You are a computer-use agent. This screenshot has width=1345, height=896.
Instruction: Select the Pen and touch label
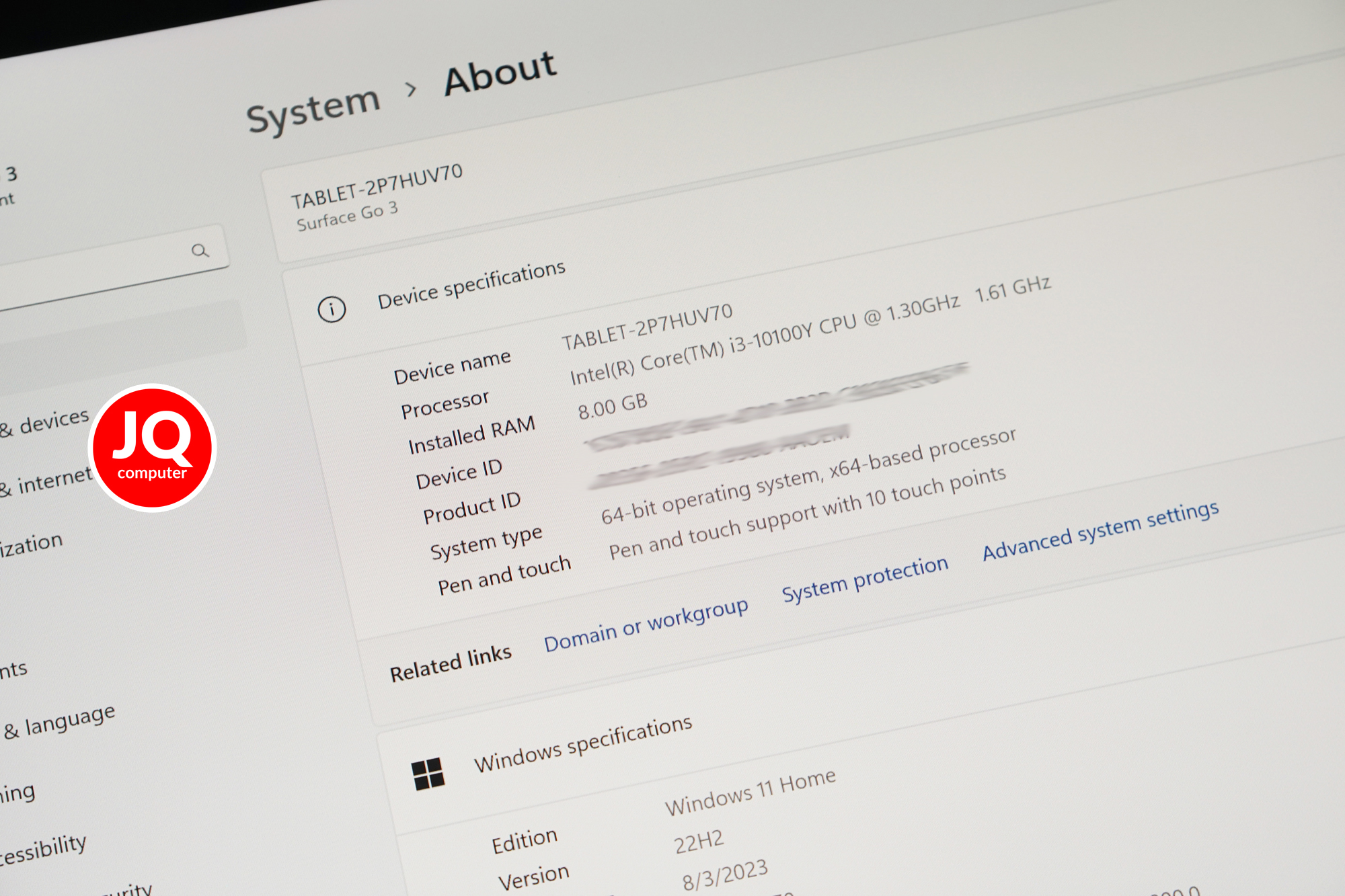504,575
